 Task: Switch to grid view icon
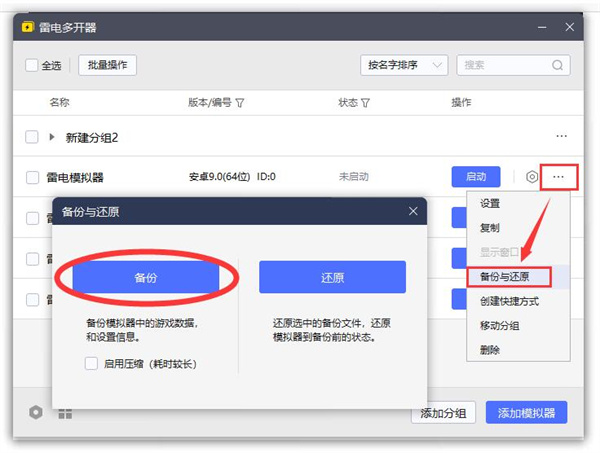pyautogui.click(x=65, y=414)
